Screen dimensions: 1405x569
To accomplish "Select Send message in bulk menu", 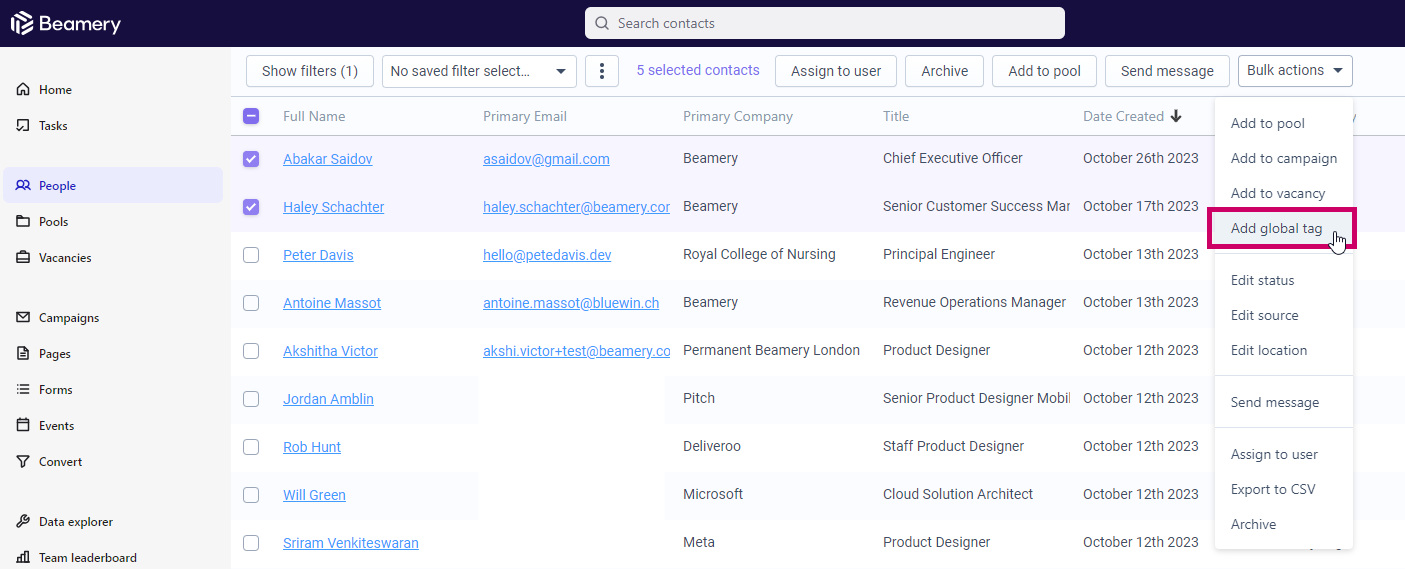I will 1284,402.
